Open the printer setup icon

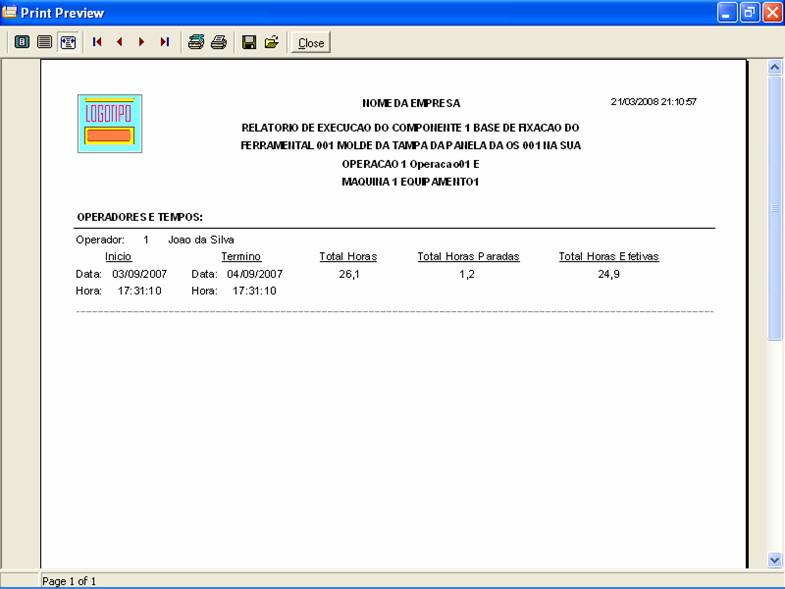point(196,42)
